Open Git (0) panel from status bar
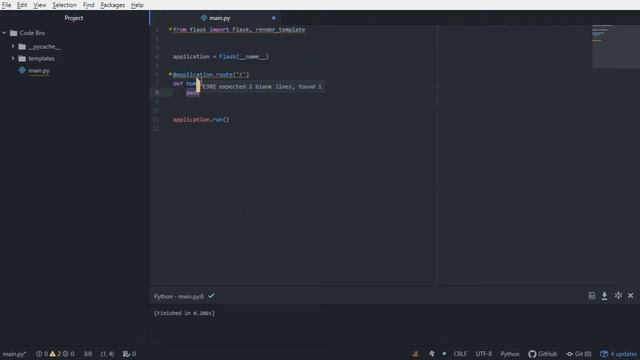The width and height of the screenshot is (640, 360). pyautogui.click(x=579, y=354)
